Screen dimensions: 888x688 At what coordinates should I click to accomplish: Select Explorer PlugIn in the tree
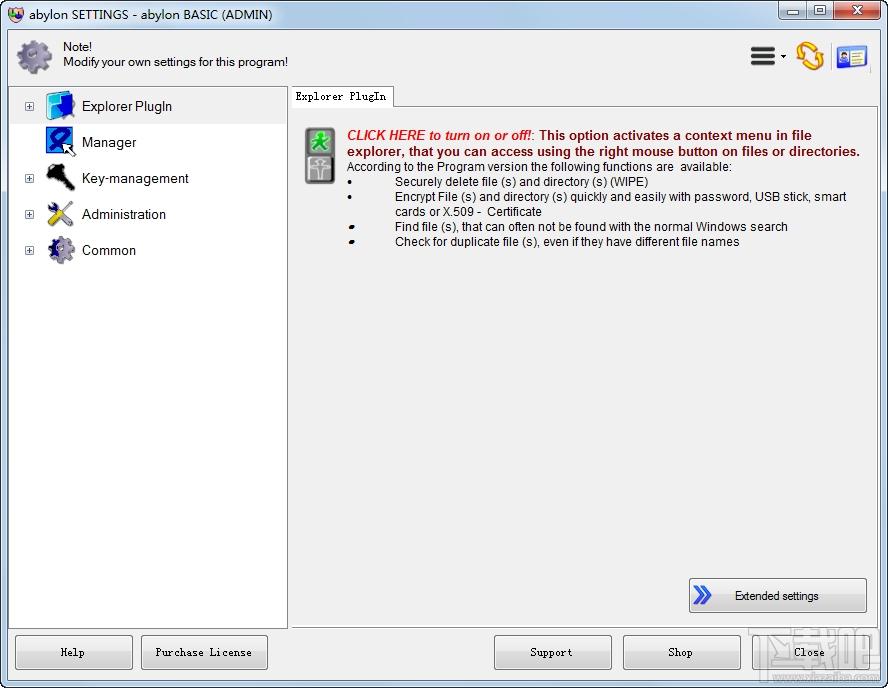(127, 106)
